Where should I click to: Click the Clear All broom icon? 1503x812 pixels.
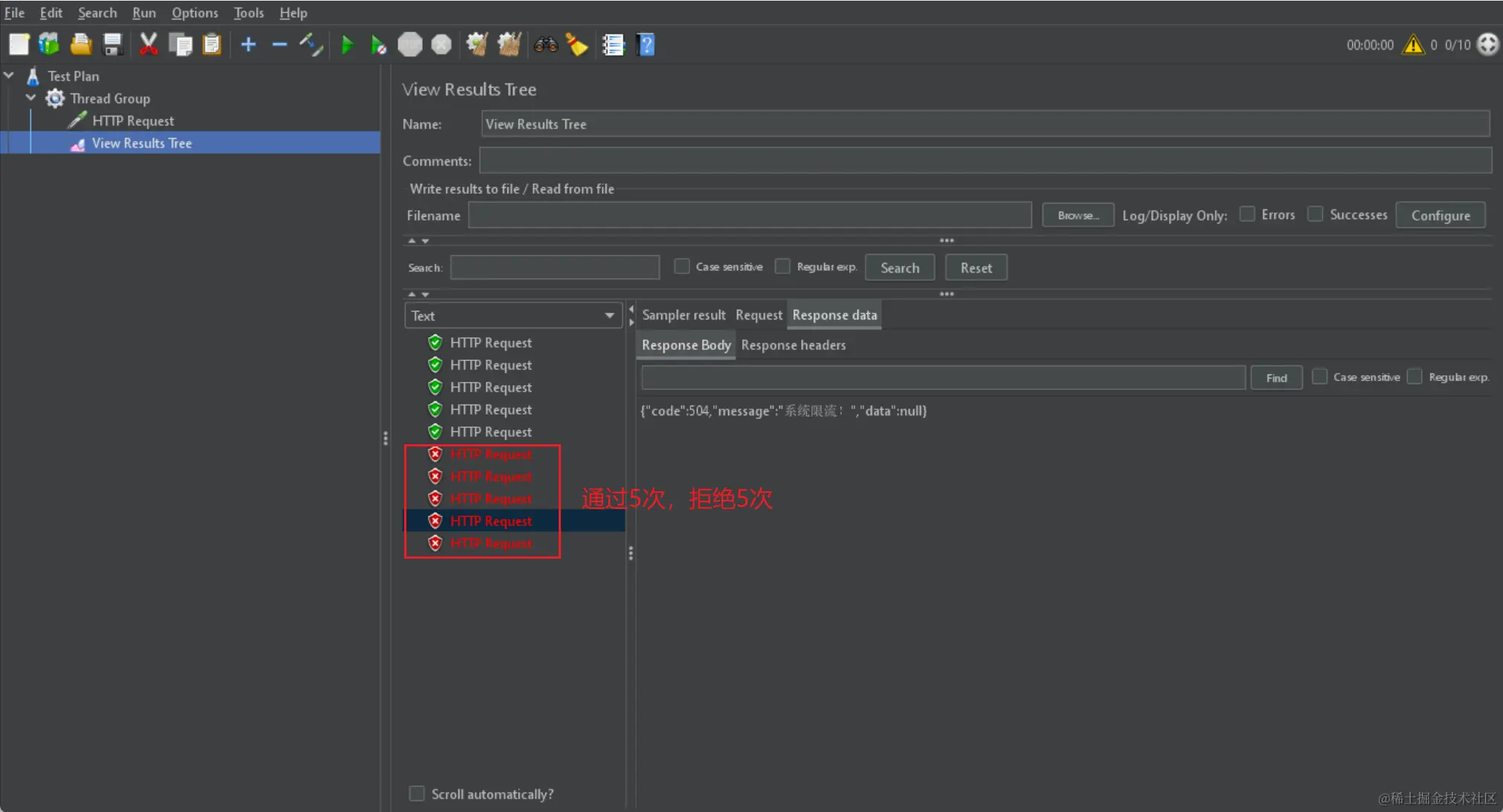pos(509,45)
